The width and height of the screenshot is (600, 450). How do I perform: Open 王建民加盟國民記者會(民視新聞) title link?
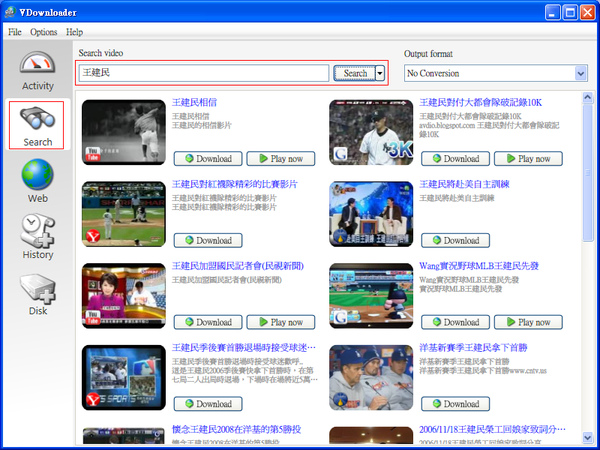click(238, 266)
